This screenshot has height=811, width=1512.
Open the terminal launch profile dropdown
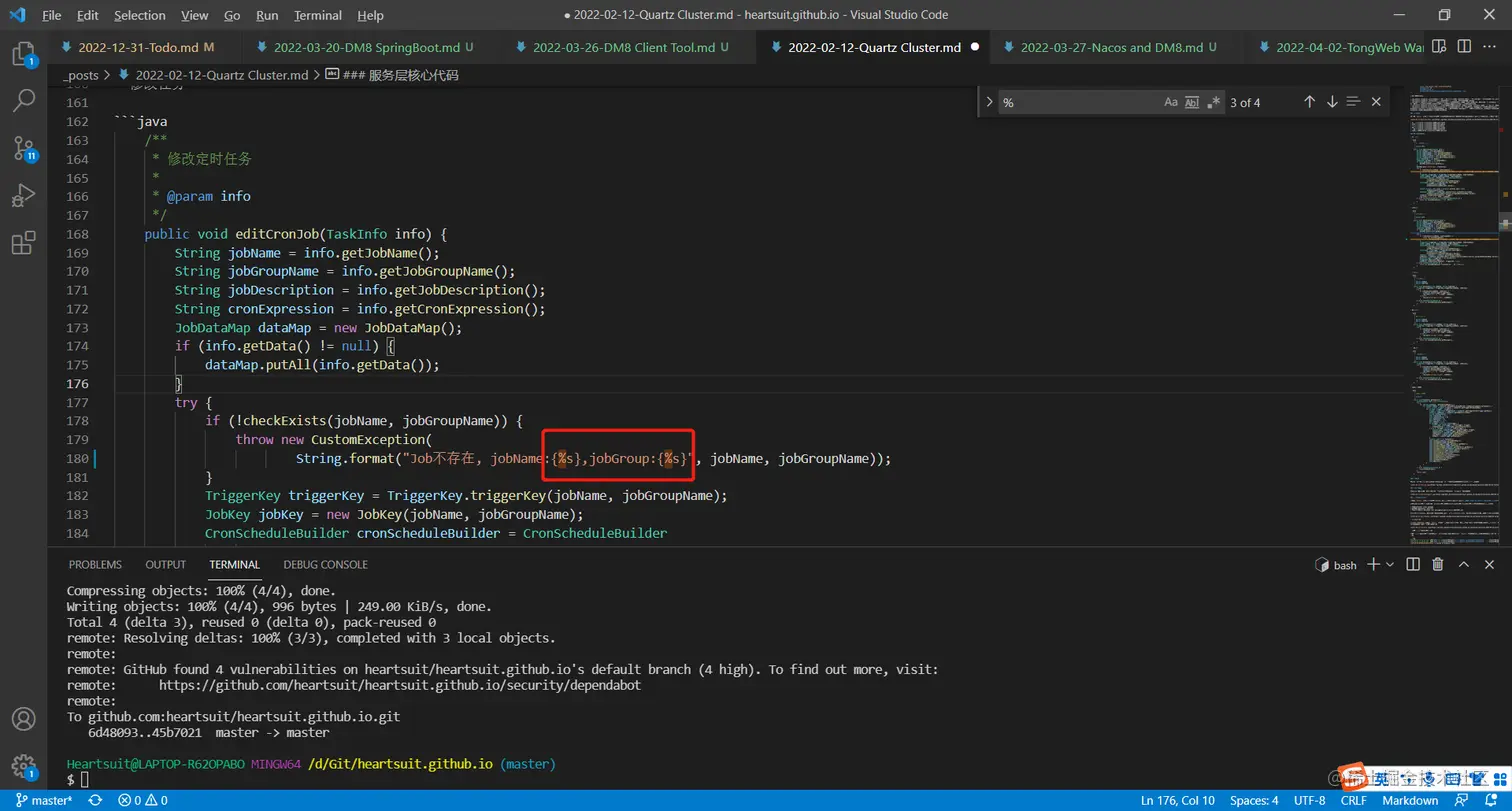click(1391, 564)
